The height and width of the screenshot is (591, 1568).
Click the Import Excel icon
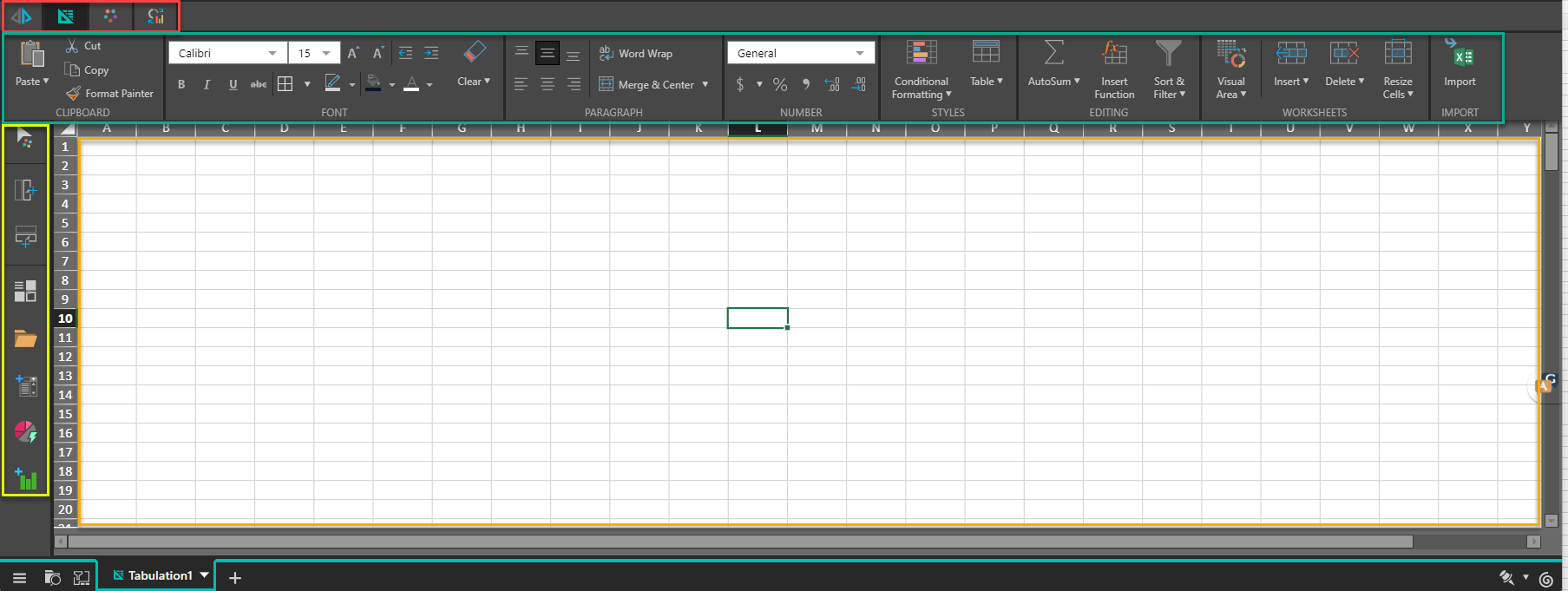[1460, 56]
